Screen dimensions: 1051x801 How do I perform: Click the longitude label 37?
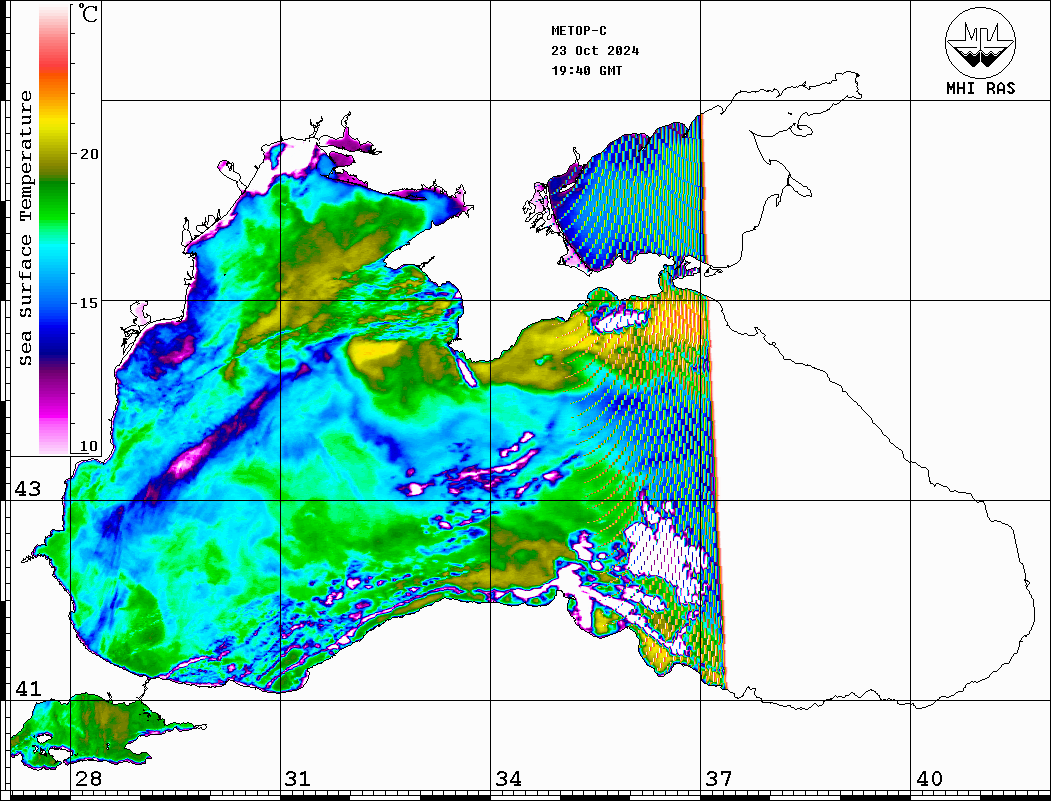click(x=719, y=779)
